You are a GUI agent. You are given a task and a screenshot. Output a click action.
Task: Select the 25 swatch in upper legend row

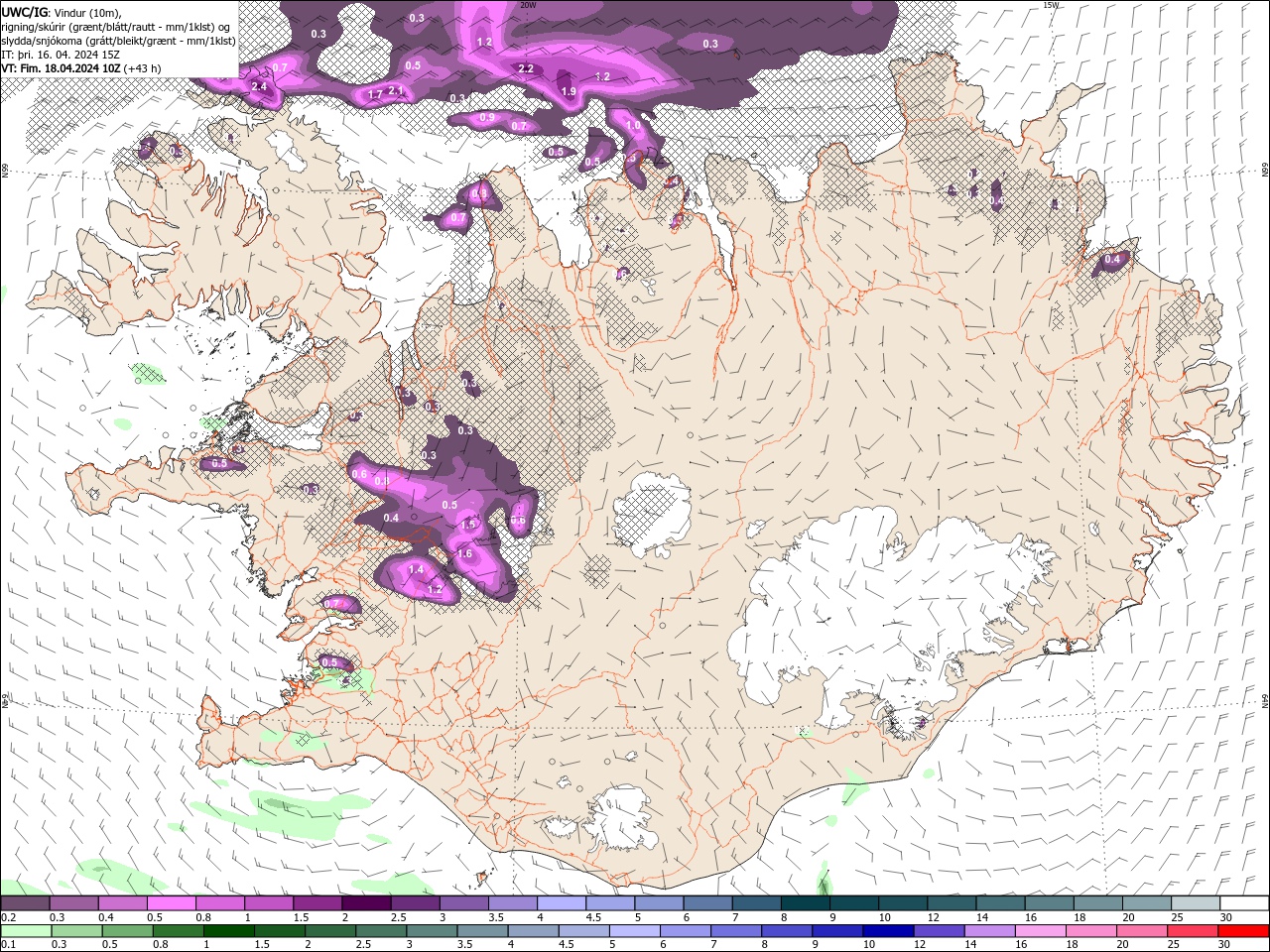coord(1194,902)
